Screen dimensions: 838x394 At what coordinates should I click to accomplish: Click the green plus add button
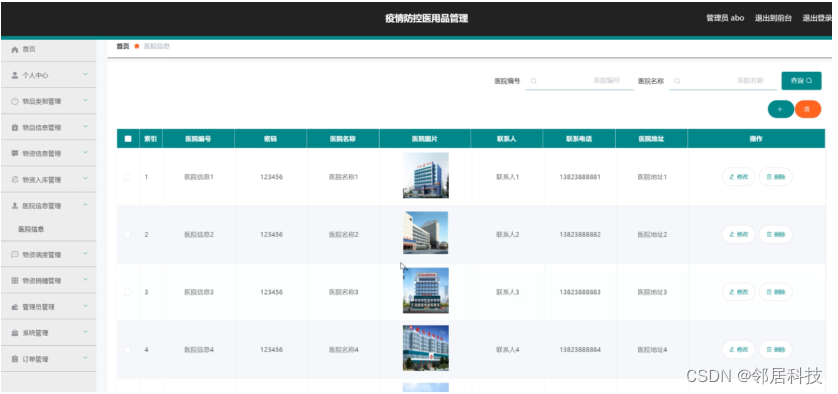[780, 109]
